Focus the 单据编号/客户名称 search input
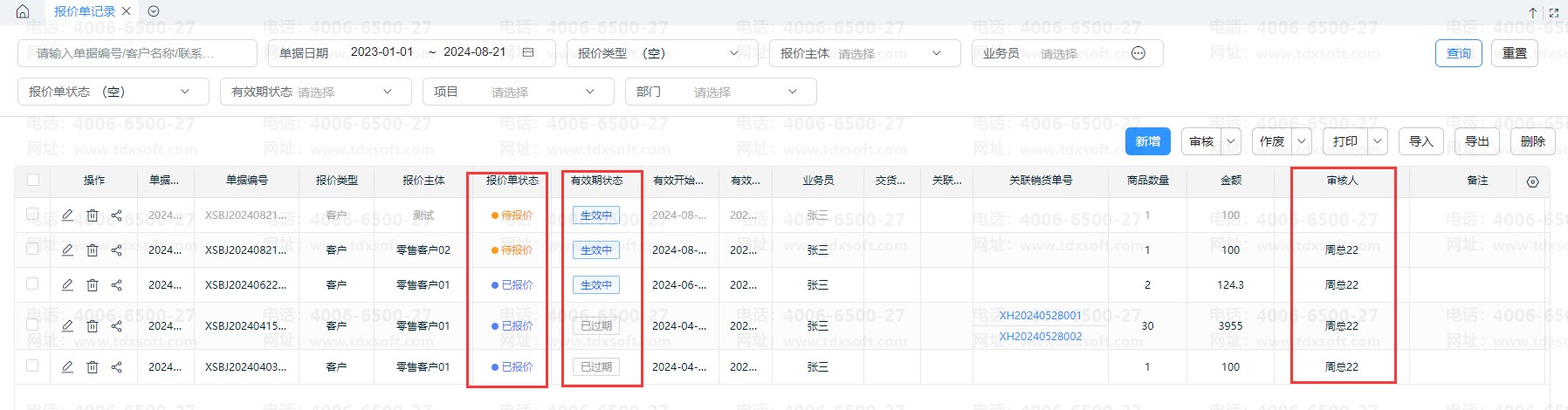This screenshot has width=1568, height=410. (x=137, y=53)
